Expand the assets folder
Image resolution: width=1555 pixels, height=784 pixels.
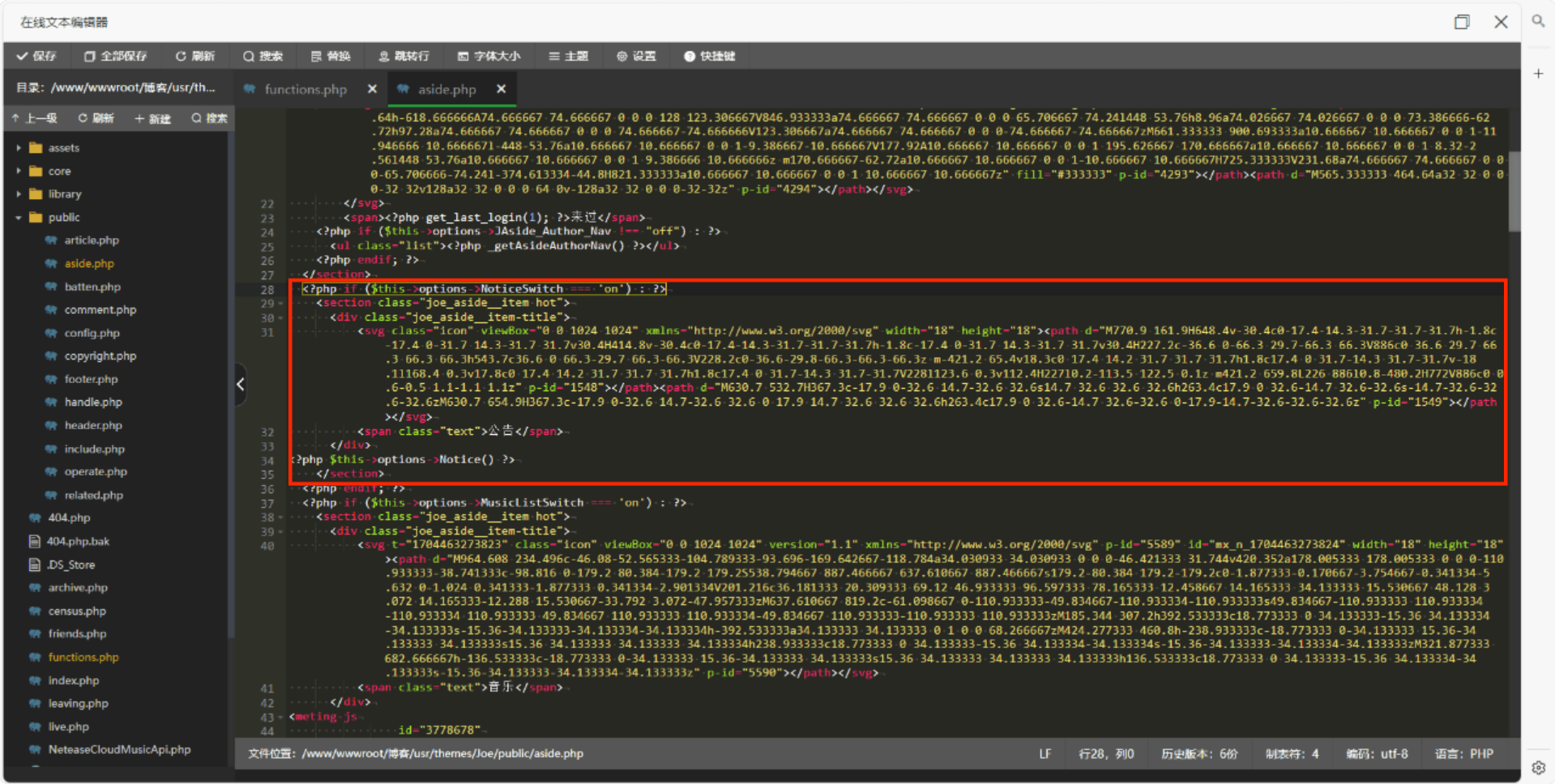(x=19, y=148)
